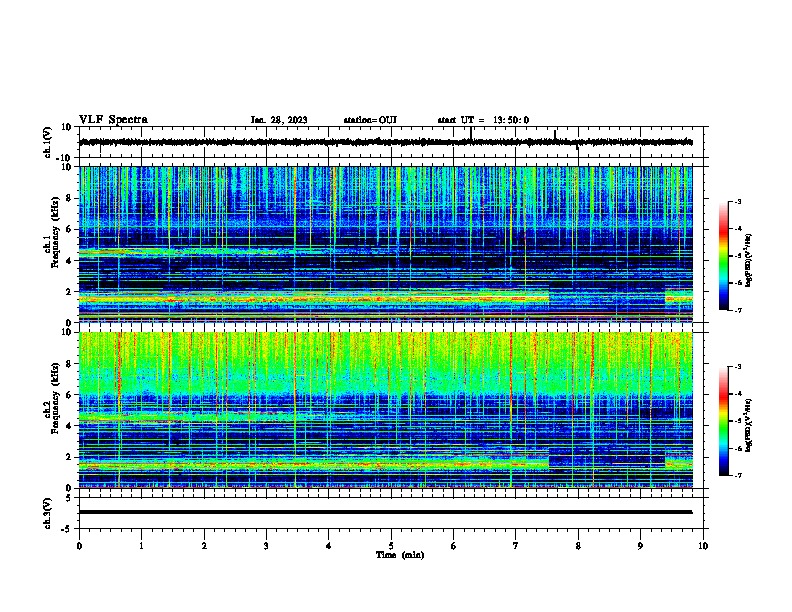Click the "5" tick of ch.3(V) panel
Image resolution: width=792 pixels, height=612 pixels.
click(69, 498)
